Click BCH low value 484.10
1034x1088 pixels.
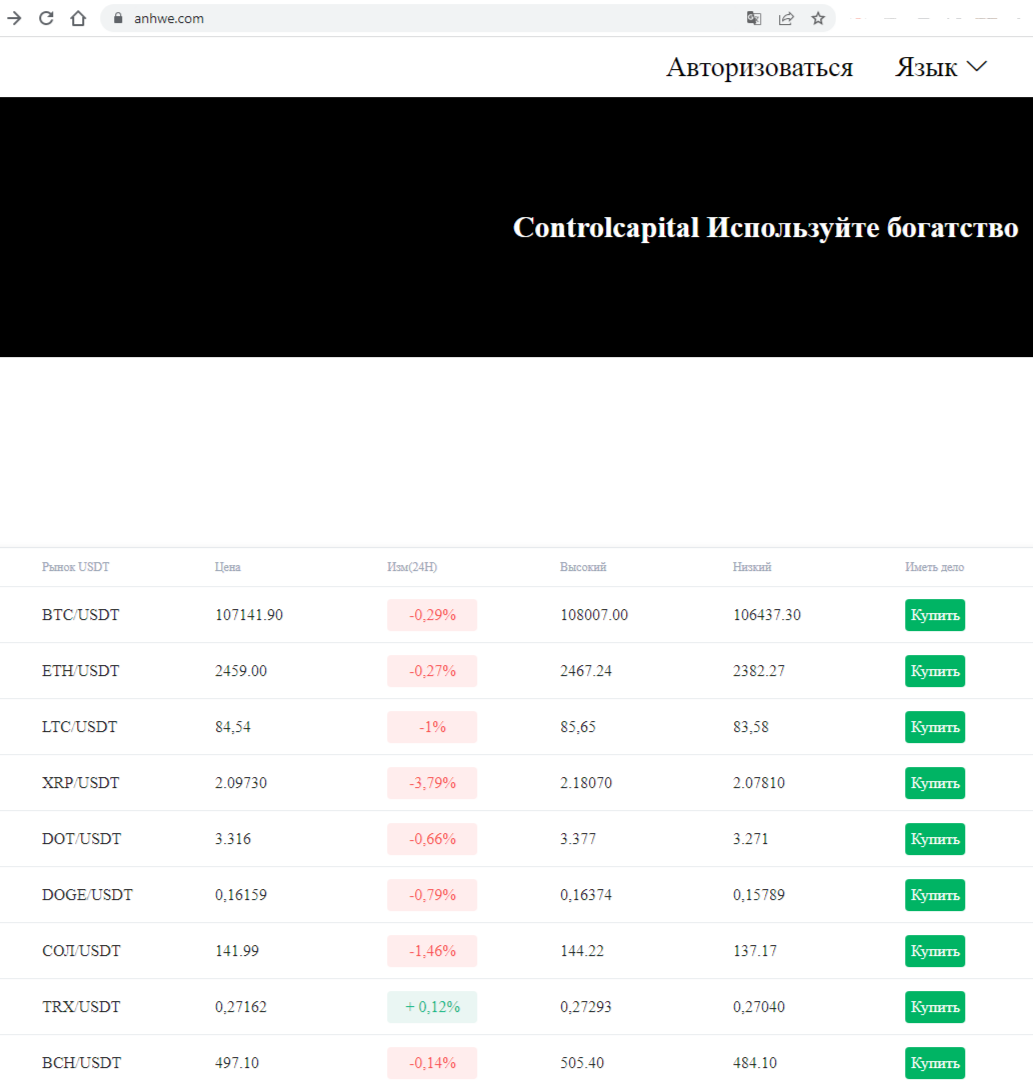tap(755, 1063)
